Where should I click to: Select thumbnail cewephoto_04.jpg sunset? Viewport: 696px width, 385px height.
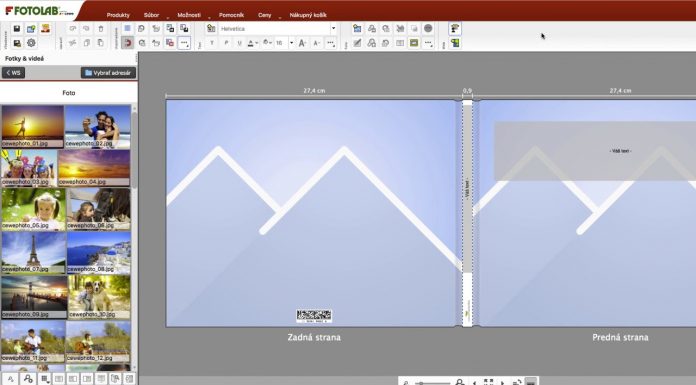[94, 167]
